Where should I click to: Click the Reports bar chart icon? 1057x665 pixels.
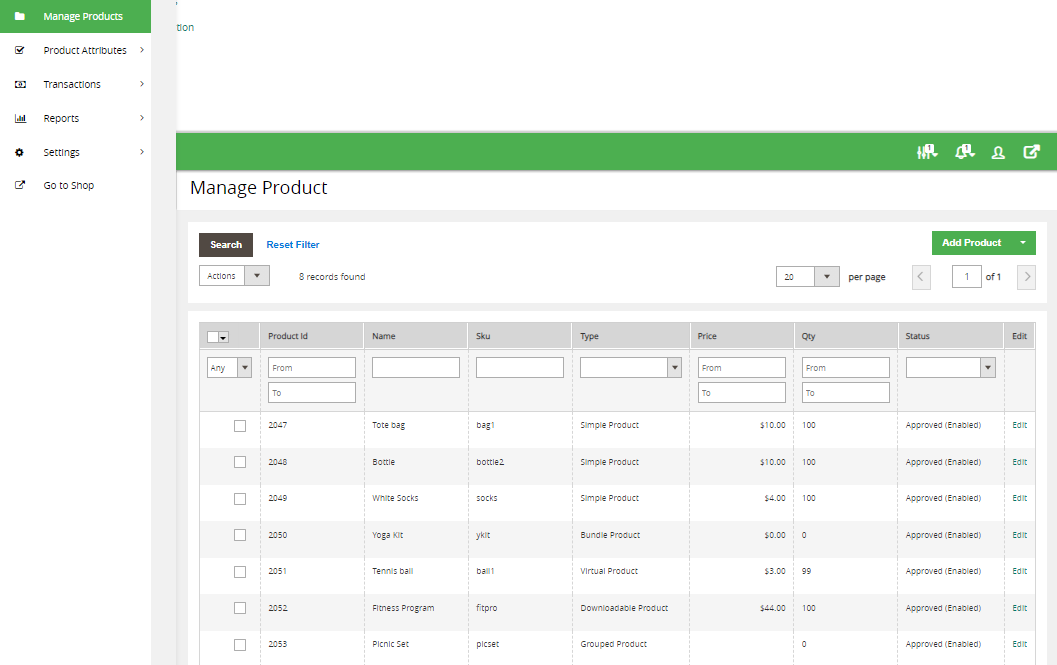coord(20,118)
